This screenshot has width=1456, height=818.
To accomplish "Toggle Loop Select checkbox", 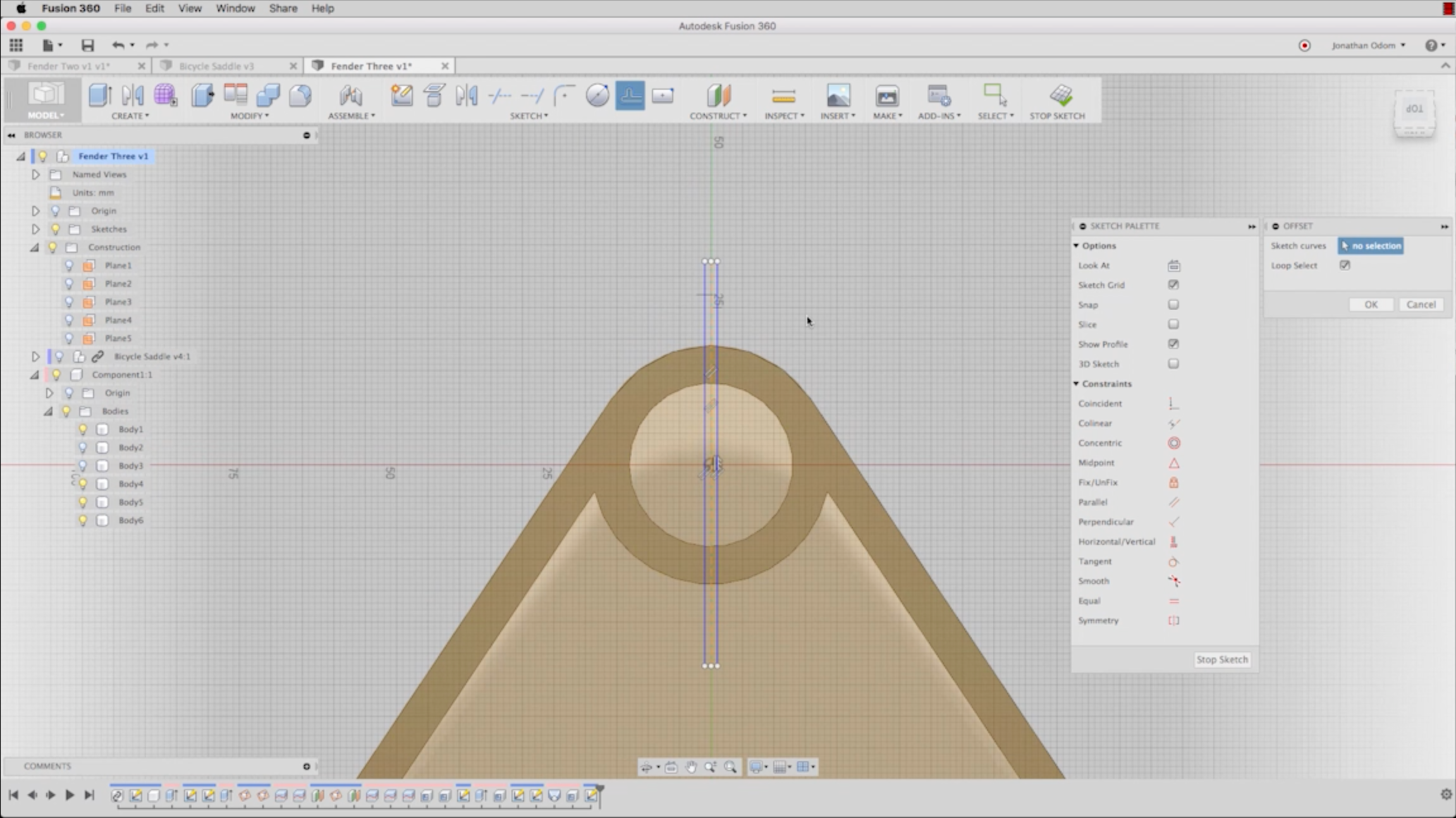I will click(1345, 266).
